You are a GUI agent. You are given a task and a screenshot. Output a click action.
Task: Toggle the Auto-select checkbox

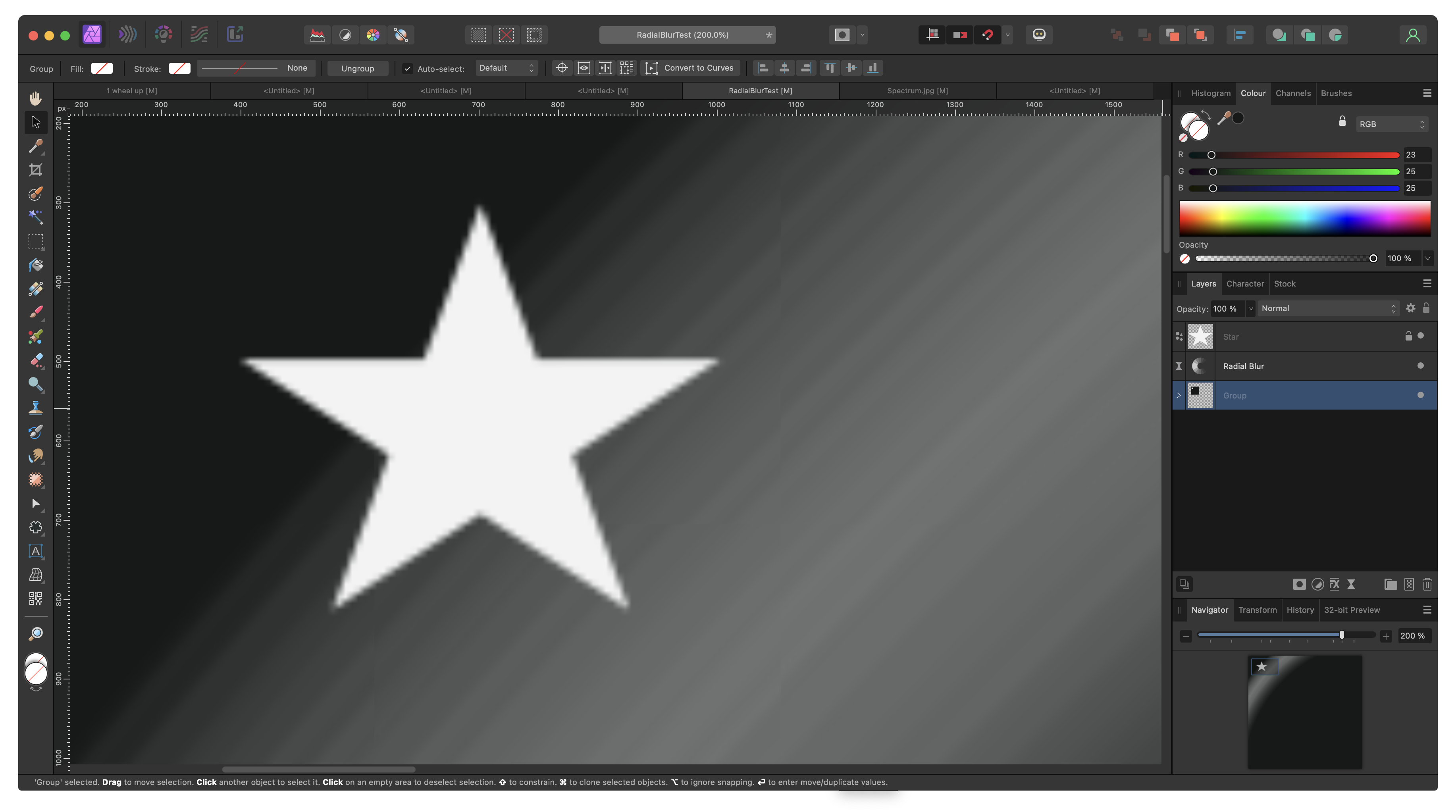coord(408,68)
